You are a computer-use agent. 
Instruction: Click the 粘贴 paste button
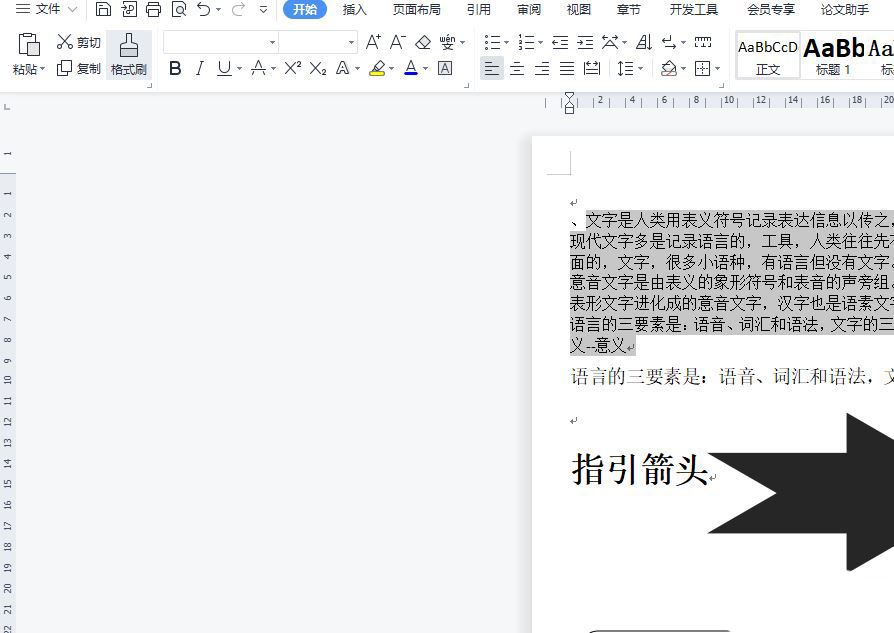[29, 55]
